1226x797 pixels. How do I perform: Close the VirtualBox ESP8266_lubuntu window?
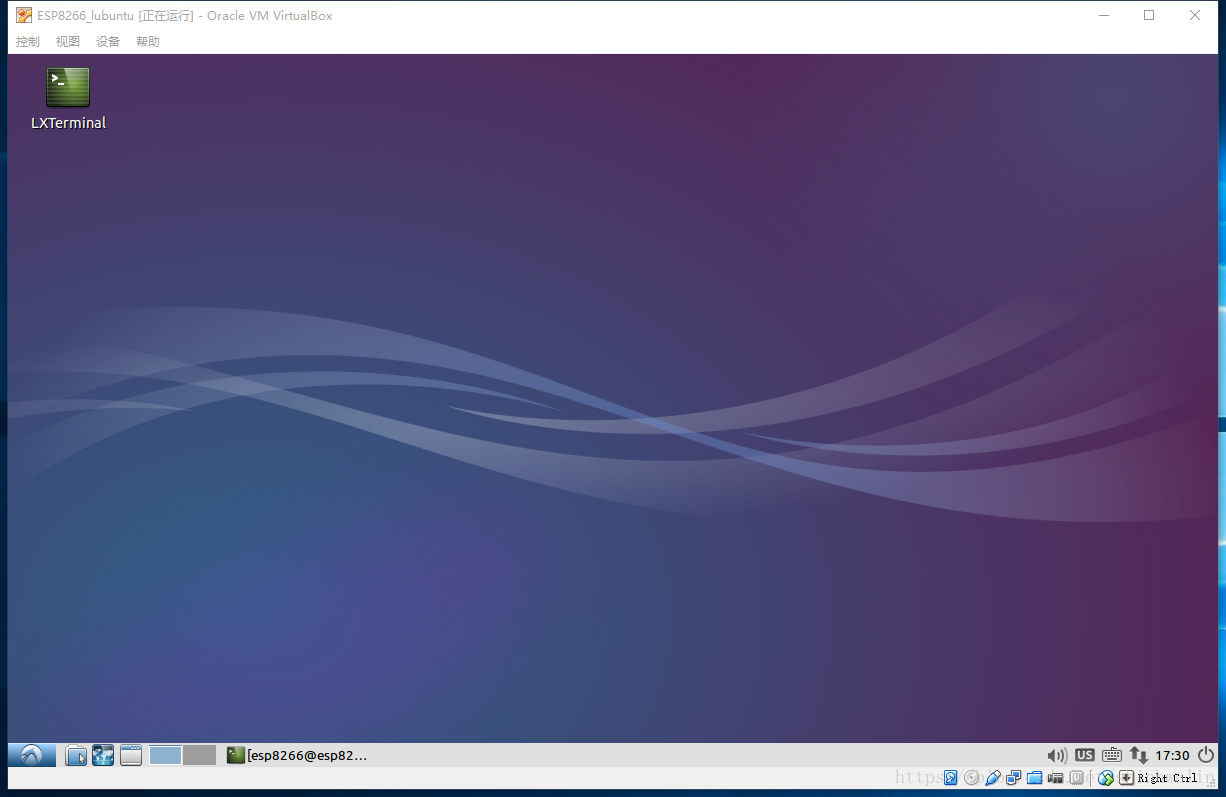pos(1196,15)
